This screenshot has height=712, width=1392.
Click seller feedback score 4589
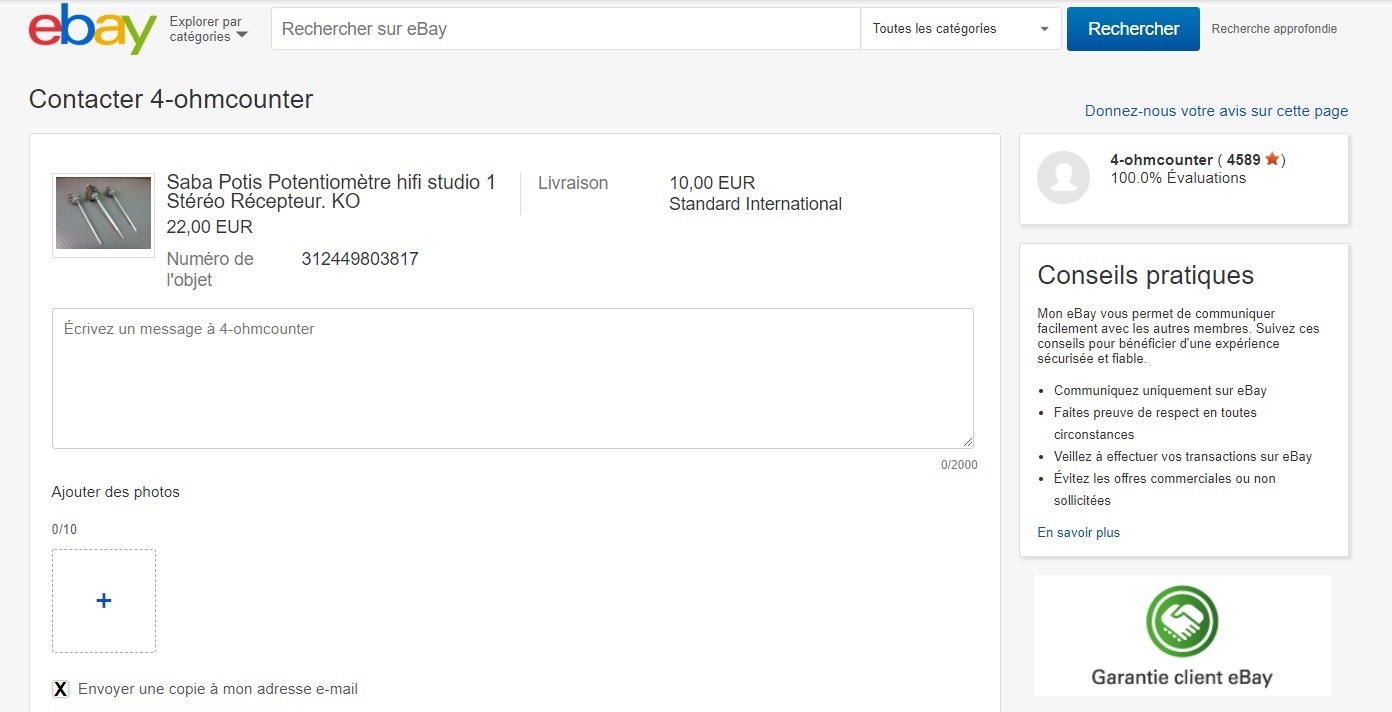pos(1243,160)
